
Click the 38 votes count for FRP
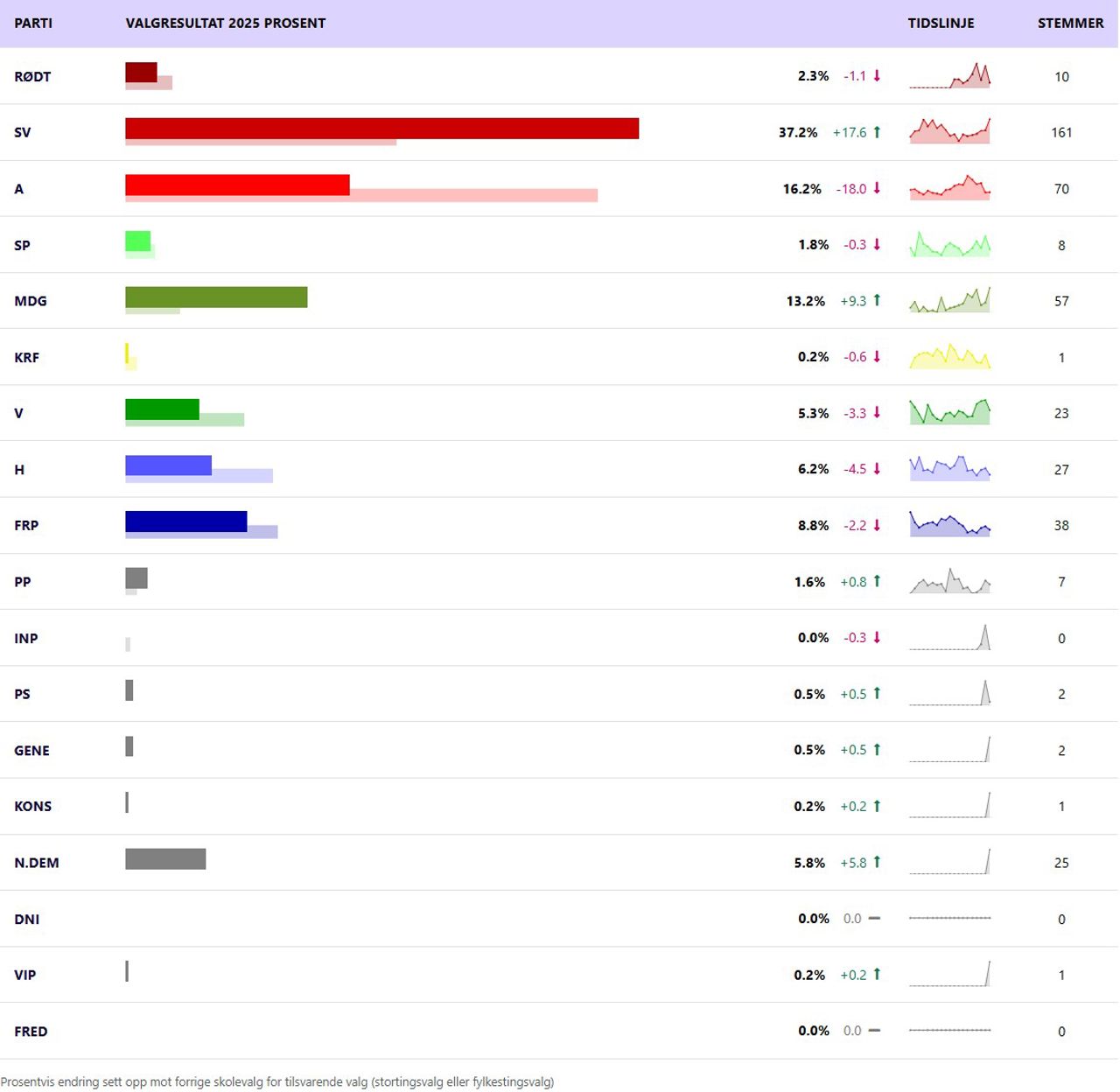coord(1061,525)
